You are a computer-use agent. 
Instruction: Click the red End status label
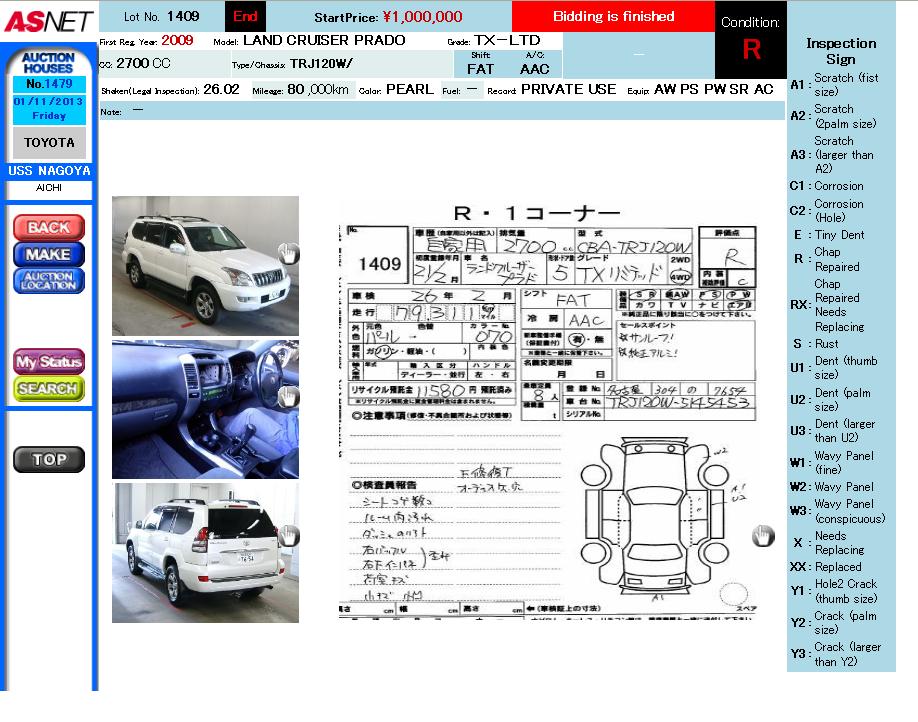click(x=245, y=17)
